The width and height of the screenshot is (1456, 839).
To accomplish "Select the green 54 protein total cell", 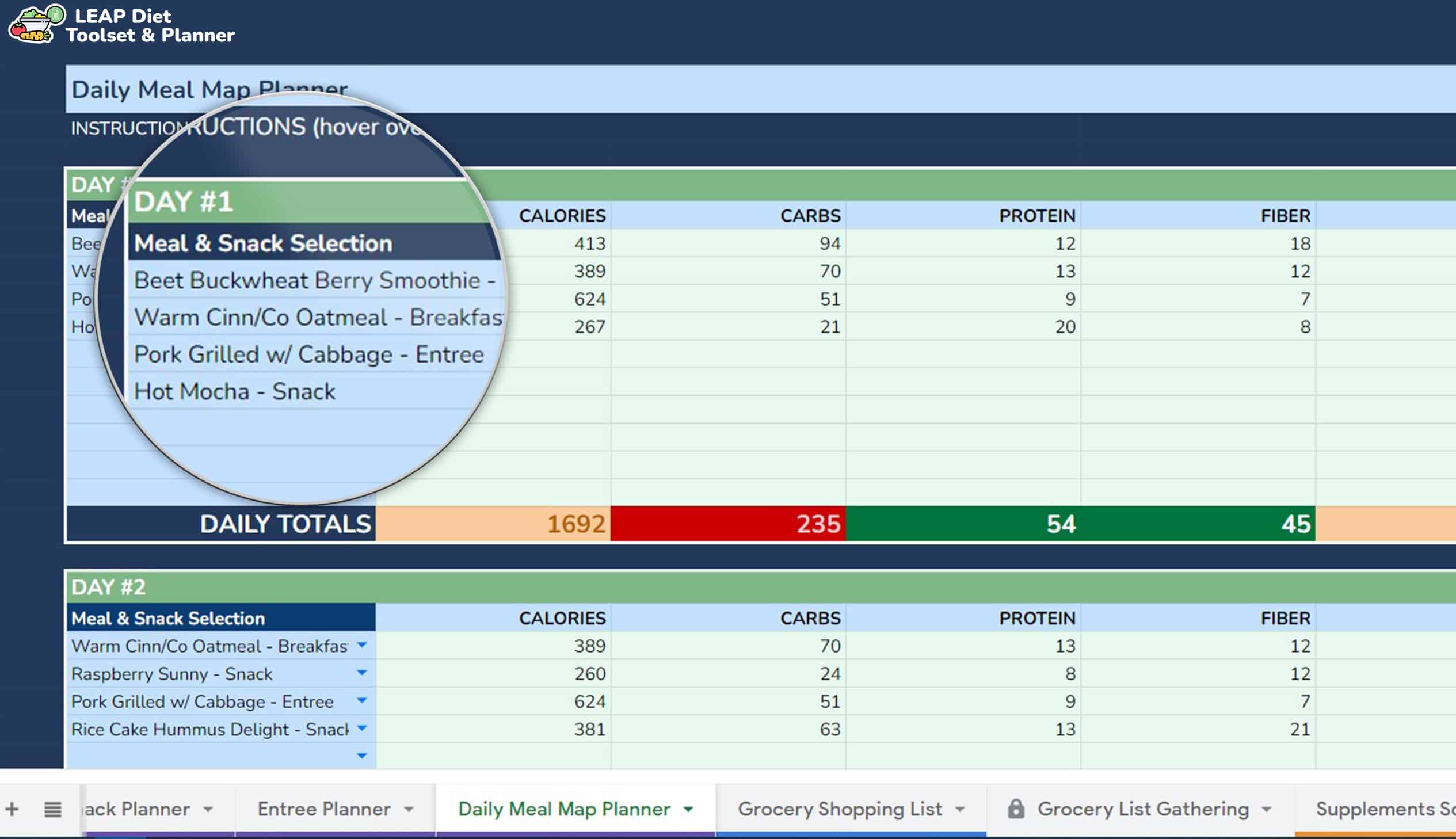I will point(963,524).
